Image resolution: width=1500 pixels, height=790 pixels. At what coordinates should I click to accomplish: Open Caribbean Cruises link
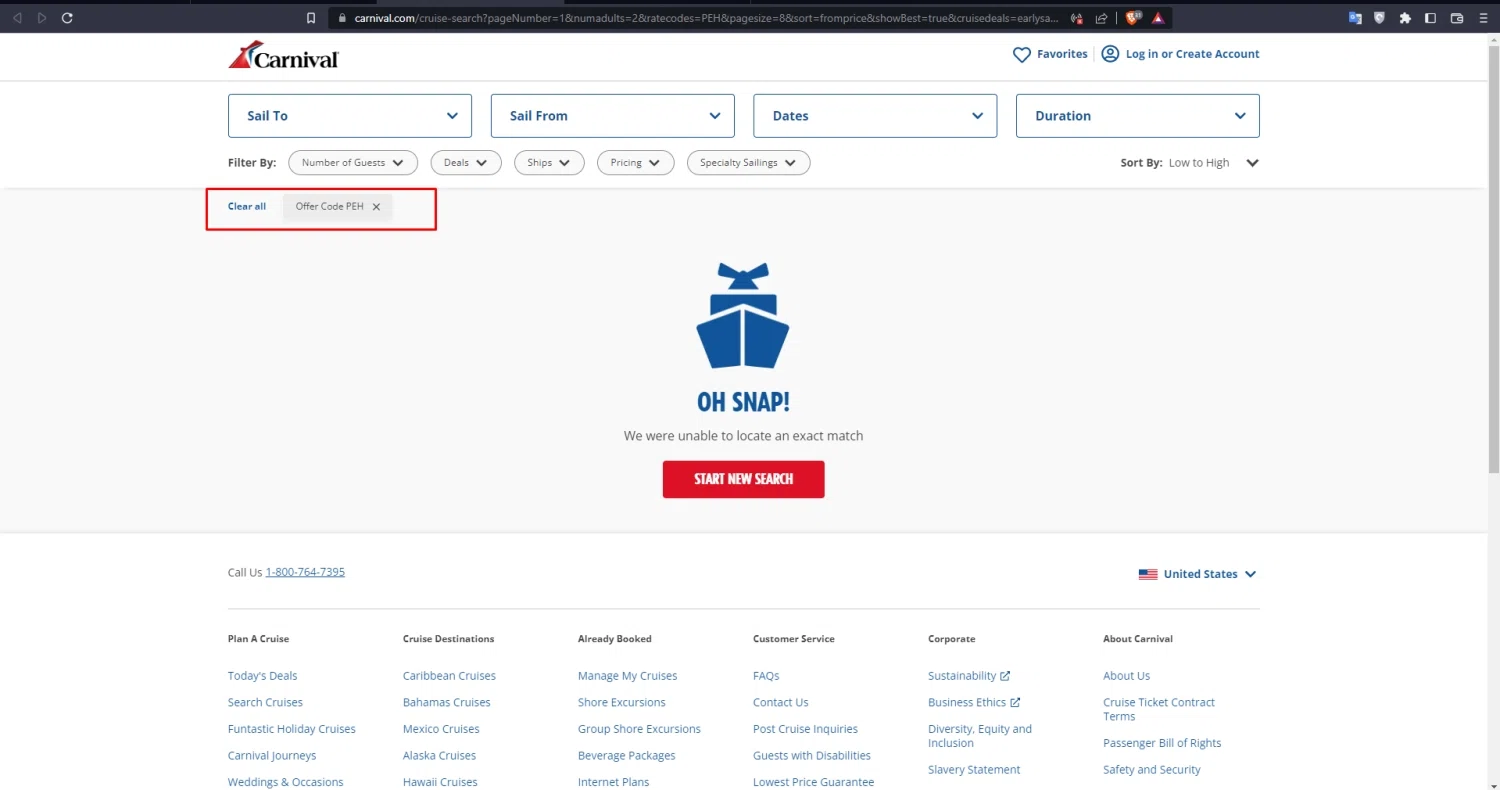pyautogui.click(x=449, y=676)
